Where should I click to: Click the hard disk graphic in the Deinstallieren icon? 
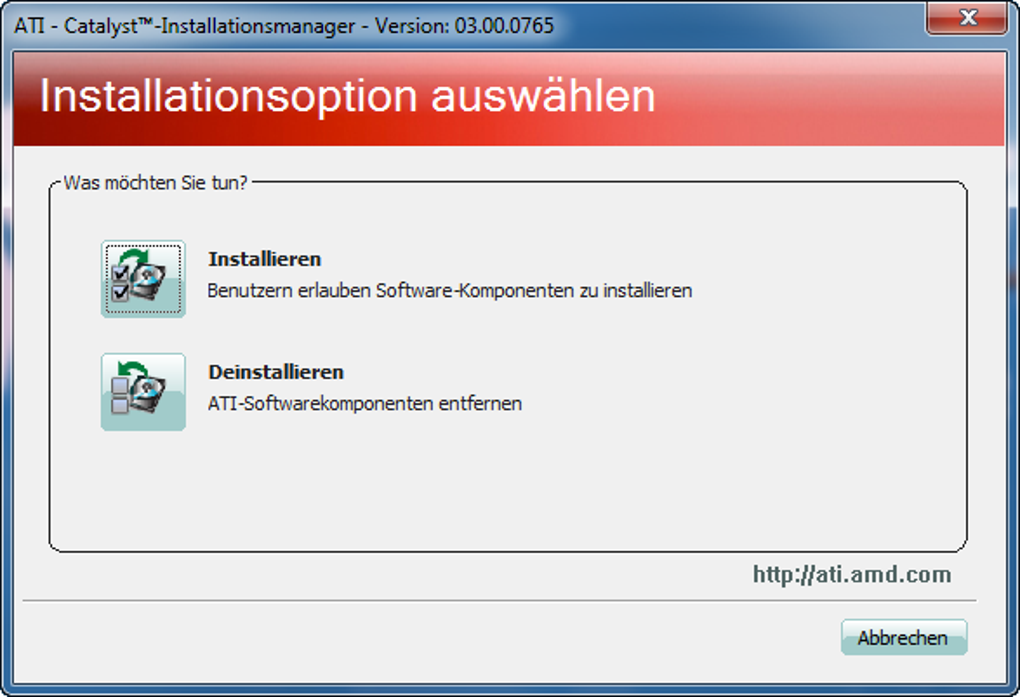(148, 395)
